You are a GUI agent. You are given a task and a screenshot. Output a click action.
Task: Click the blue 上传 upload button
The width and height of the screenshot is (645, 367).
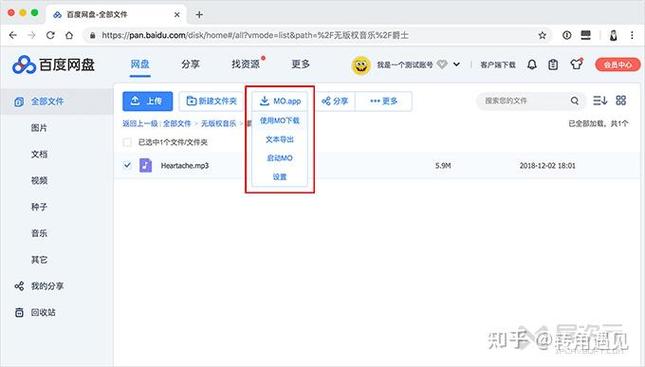148,101
